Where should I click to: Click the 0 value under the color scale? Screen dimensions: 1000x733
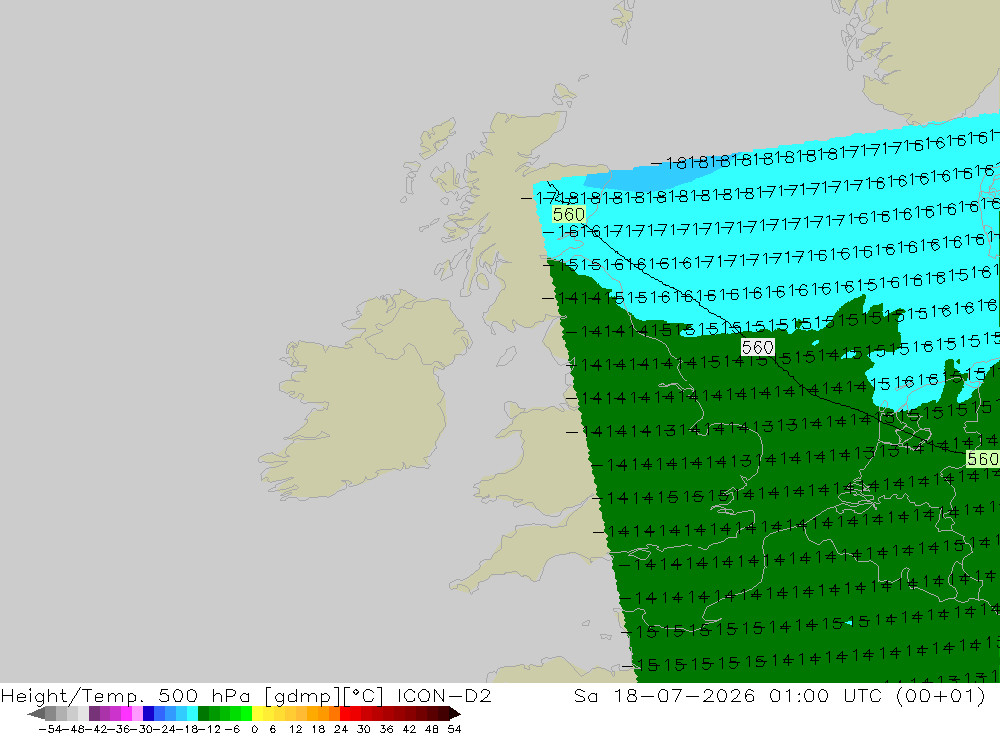(254, 729)
